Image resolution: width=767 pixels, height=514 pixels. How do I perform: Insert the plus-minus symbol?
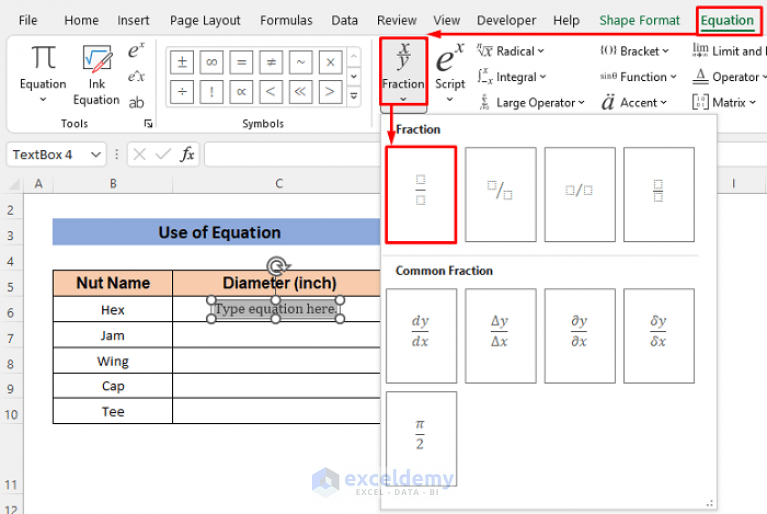182,62
